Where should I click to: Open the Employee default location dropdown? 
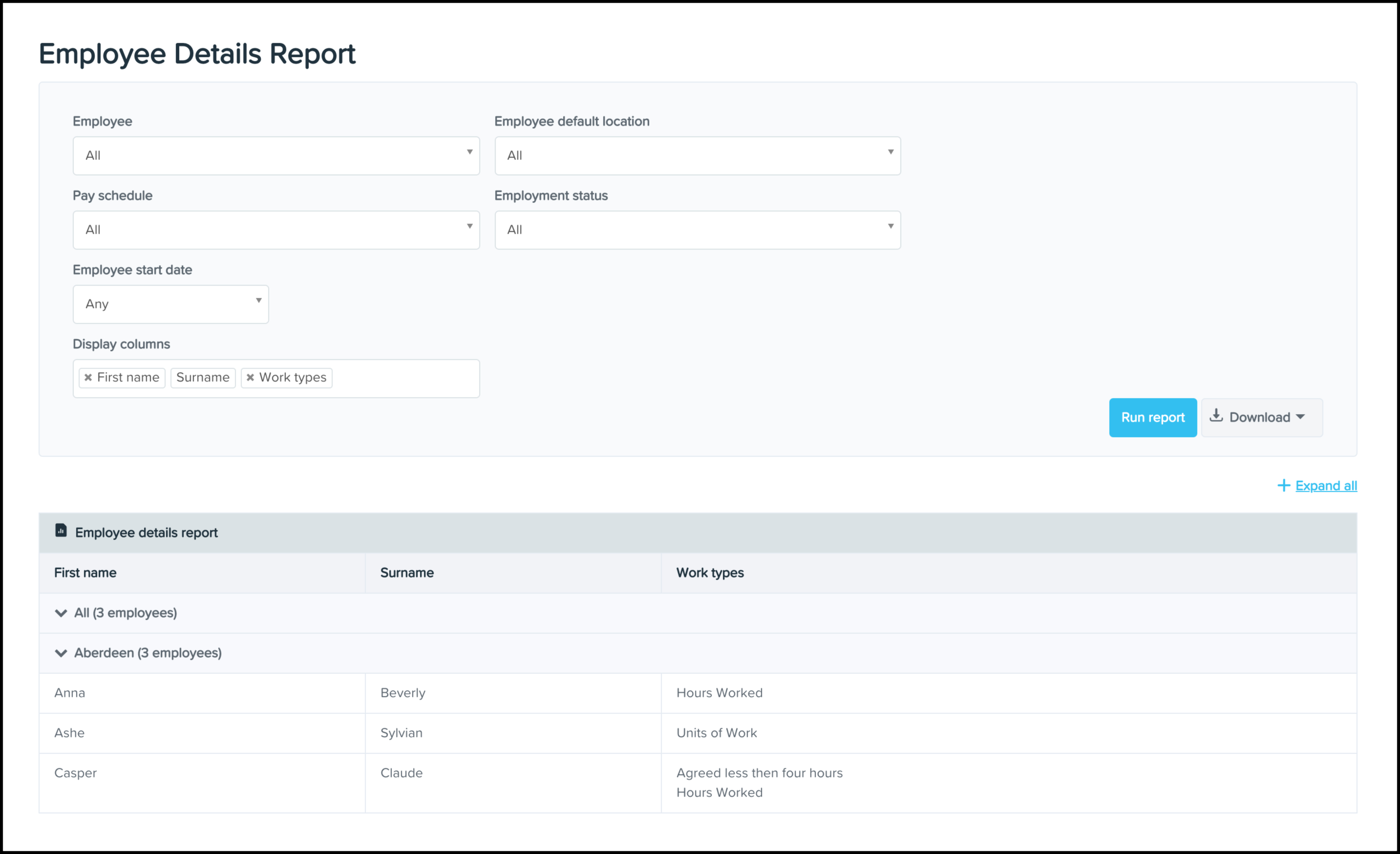[x=697, y=155]
